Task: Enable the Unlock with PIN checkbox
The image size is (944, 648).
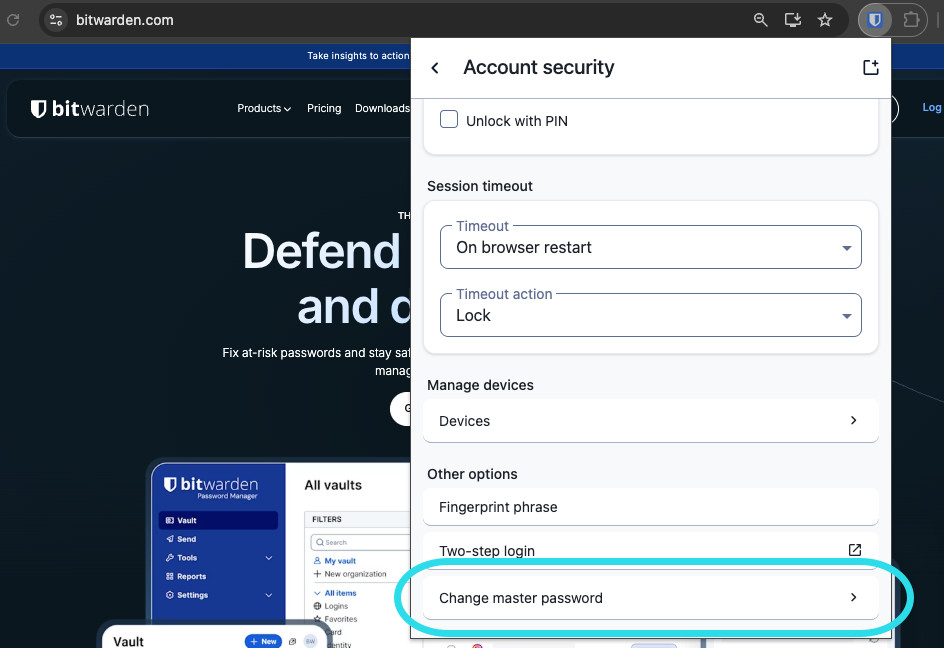Action: click(449, 119)
